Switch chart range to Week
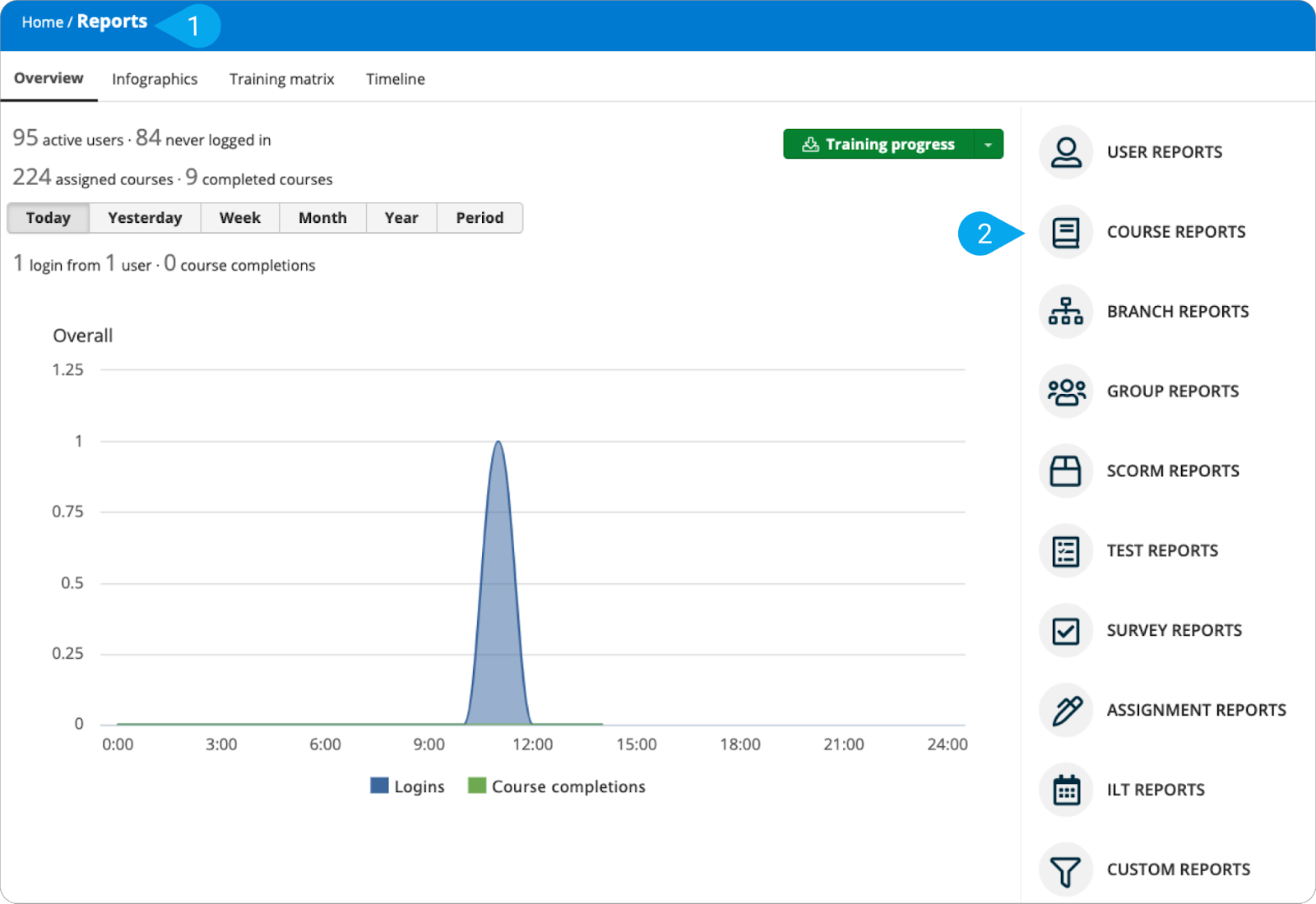1316x904 pixels. pos(239,218)
